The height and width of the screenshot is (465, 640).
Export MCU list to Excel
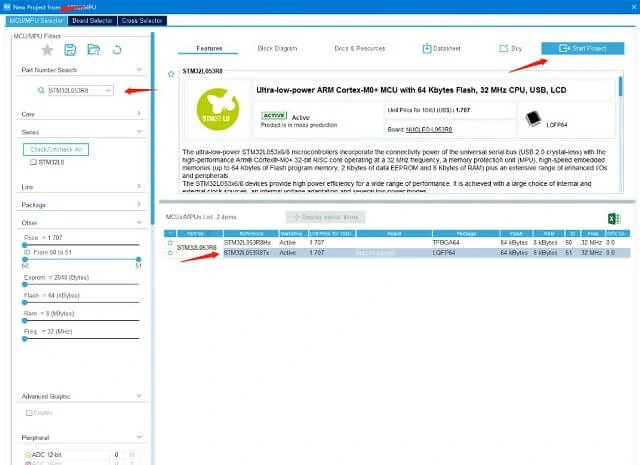click(614, 218)
